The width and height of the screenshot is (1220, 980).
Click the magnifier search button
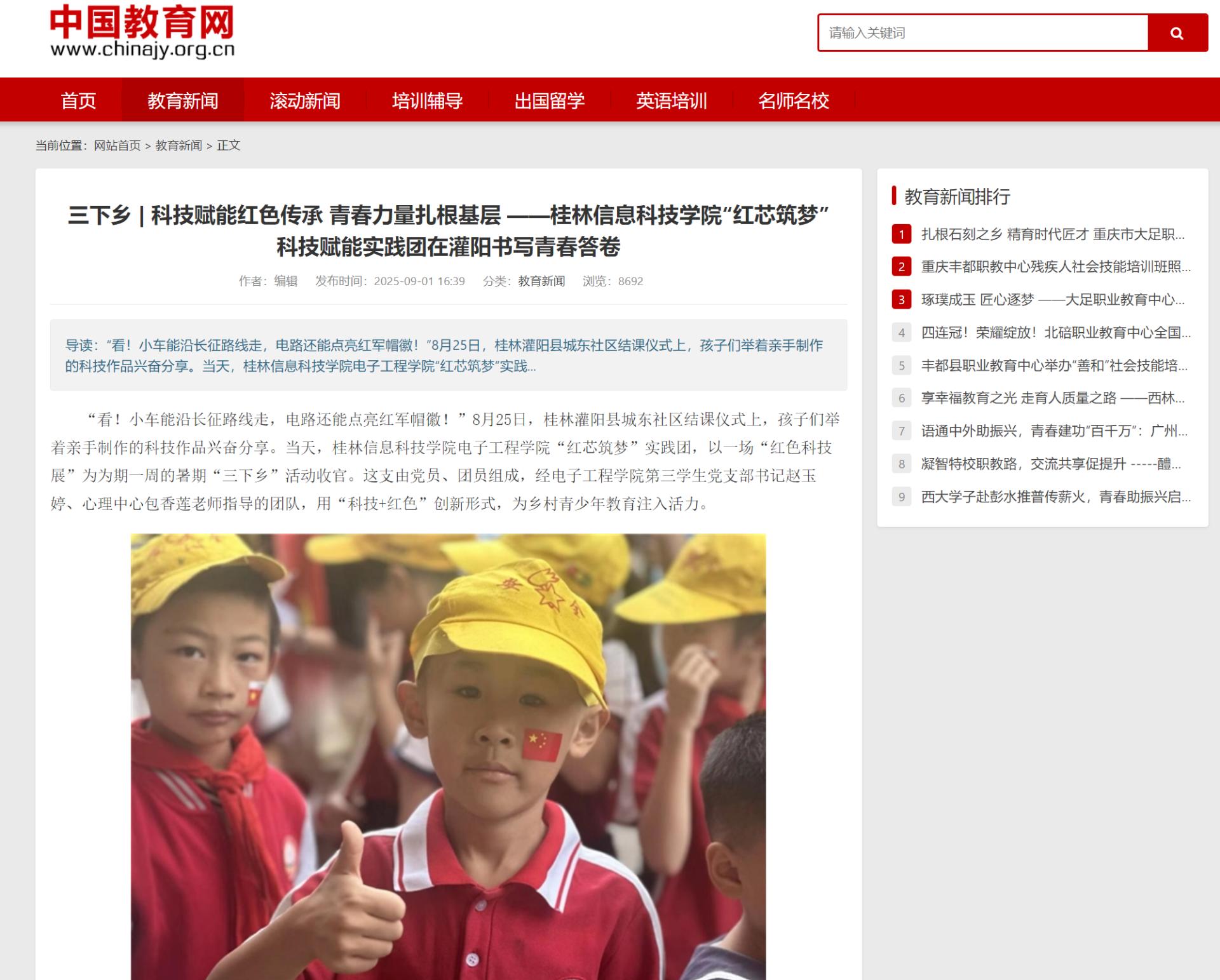[1177, 33]
